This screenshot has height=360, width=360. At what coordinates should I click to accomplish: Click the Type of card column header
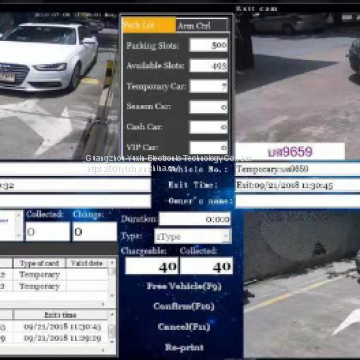pos(39,263)
